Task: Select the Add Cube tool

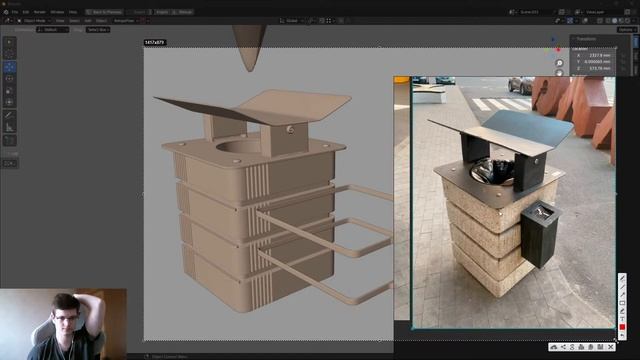Action: [9, 140]
